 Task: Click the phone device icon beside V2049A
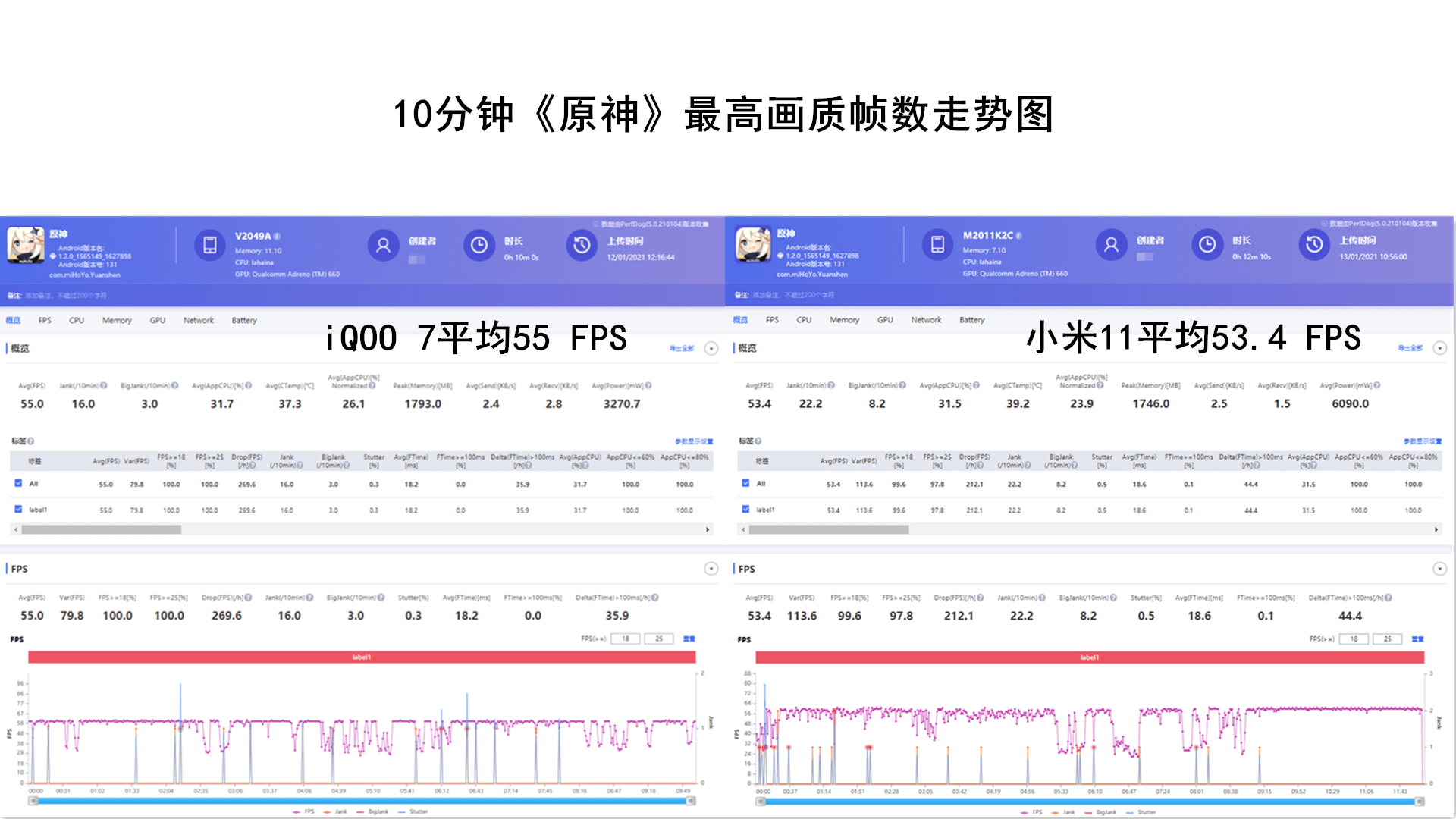tap(210, 245)
